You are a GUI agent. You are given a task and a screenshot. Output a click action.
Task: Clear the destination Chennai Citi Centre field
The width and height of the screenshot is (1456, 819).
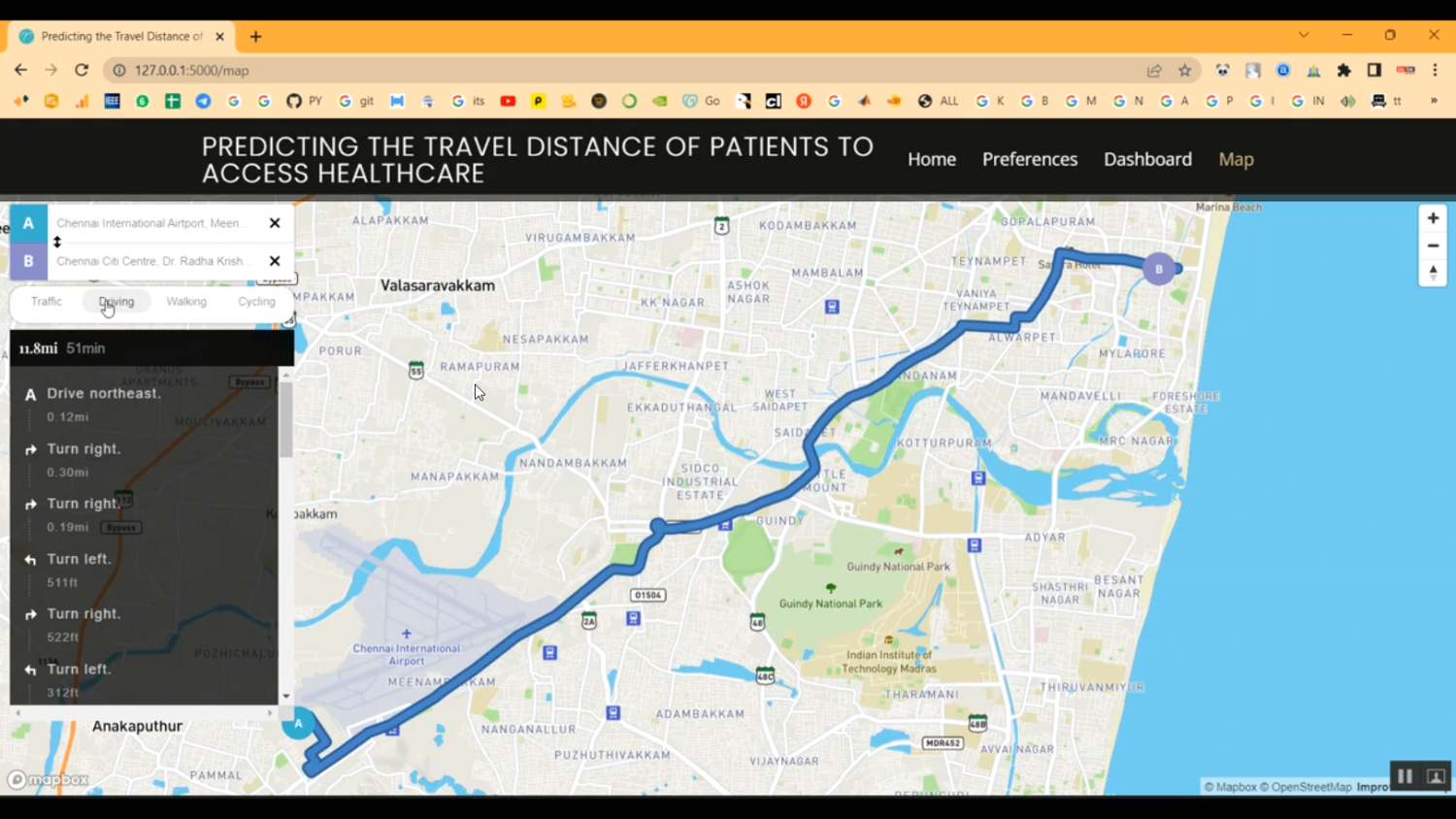point(275,261)
